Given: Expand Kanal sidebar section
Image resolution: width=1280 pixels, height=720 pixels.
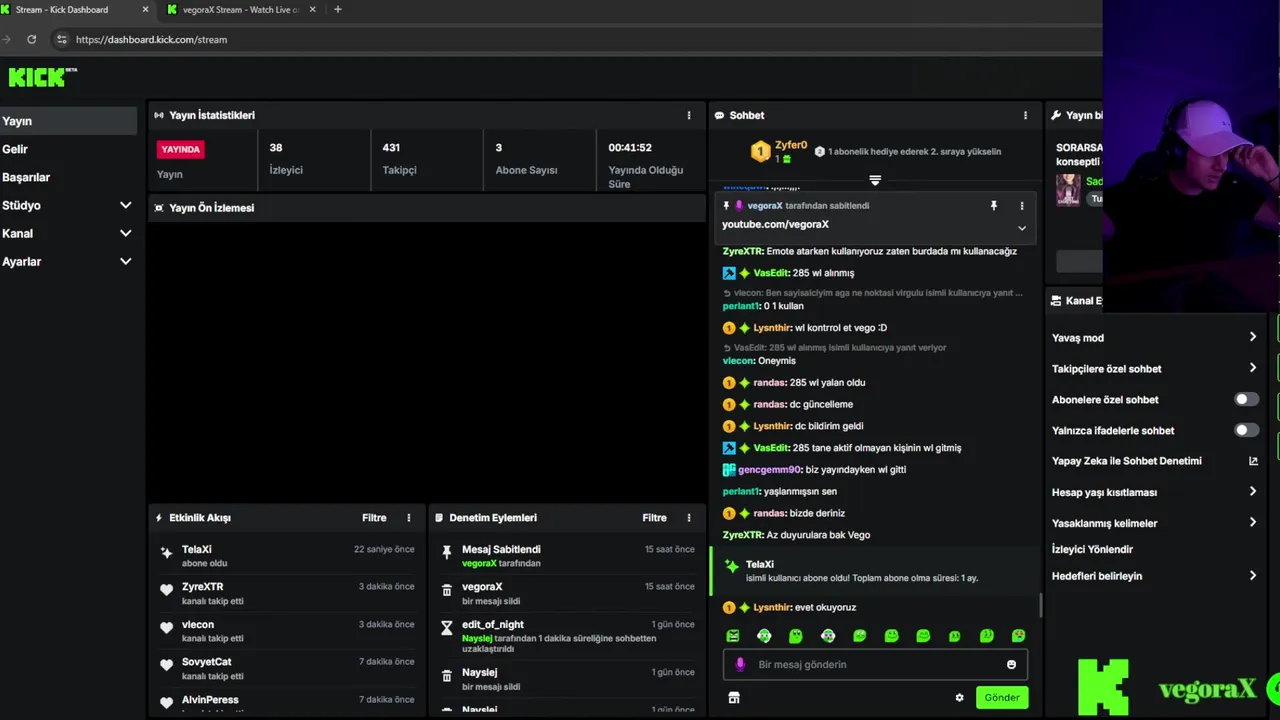Looking at the screenshot, I should click(68, 233).
